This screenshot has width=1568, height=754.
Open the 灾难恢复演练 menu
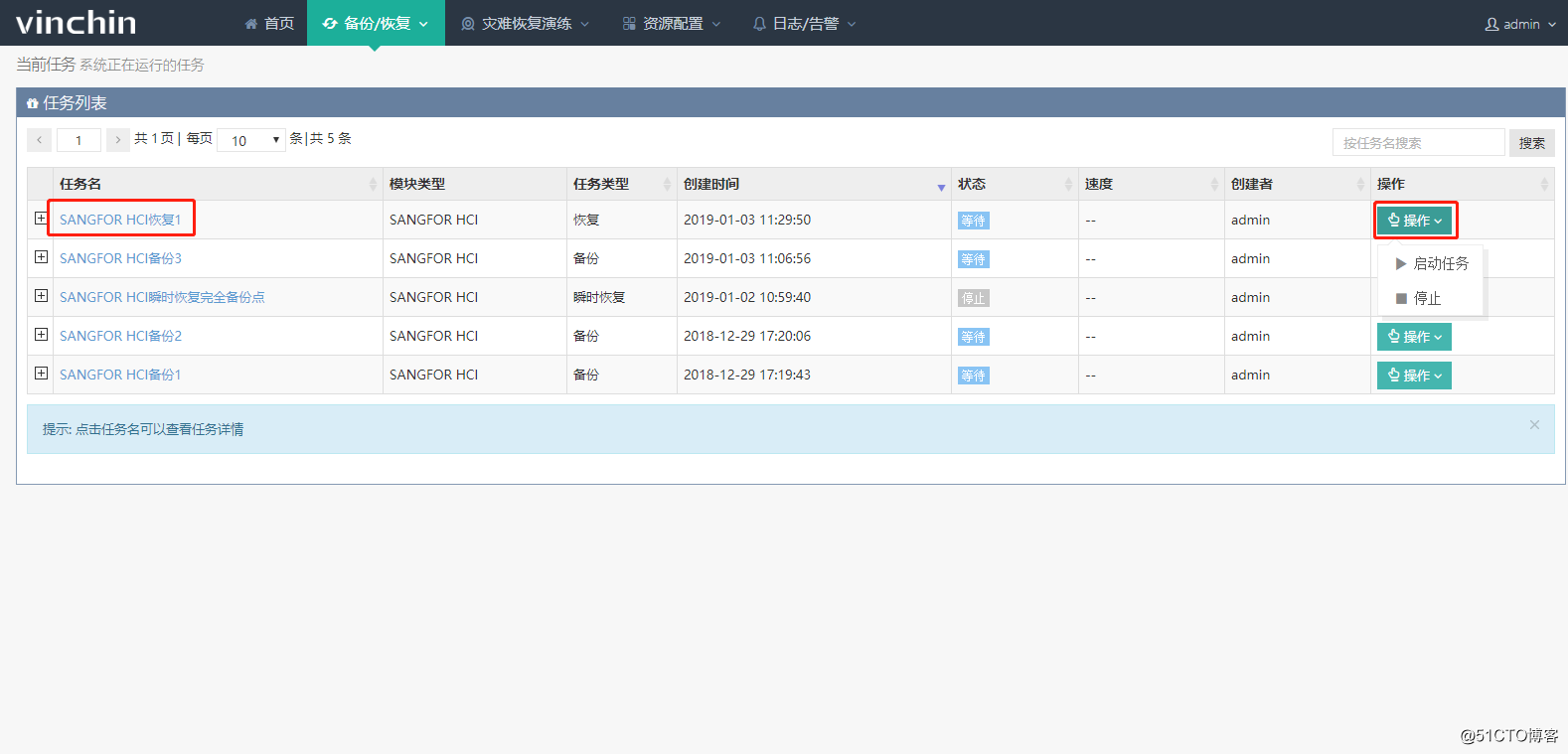click(526, 23)
